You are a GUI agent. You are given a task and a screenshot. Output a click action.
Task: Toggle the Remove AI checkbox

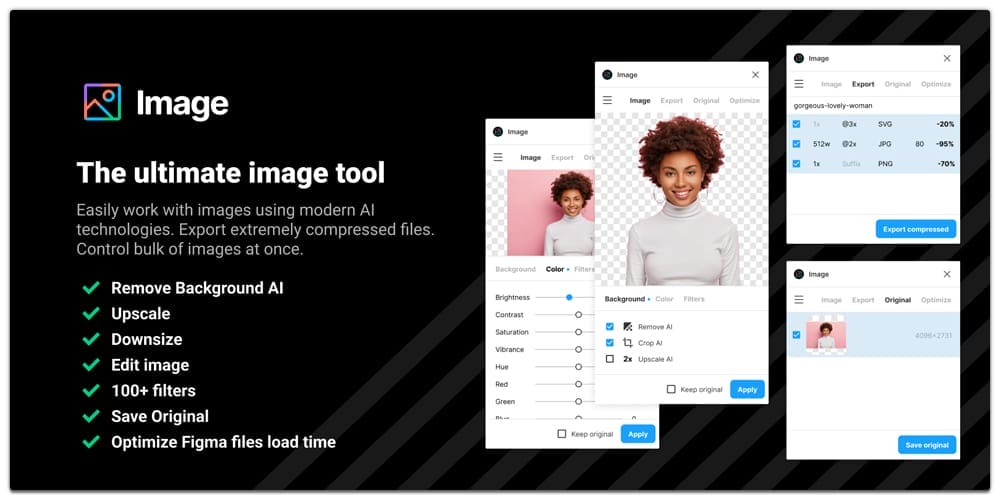[x=610, y=327]
